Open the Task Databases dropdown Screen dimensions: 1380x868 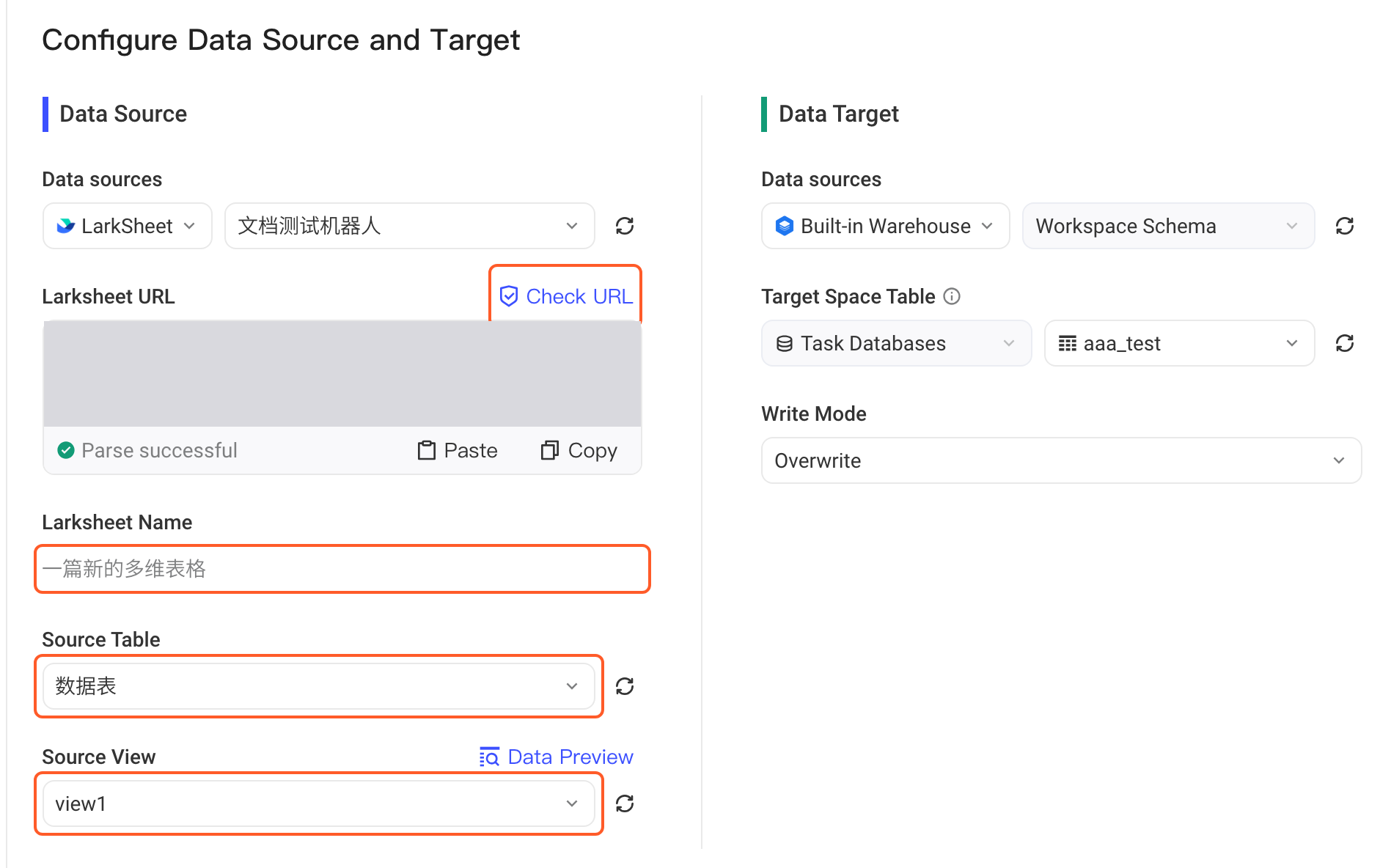pyautogui.click(x=897, y=343)
